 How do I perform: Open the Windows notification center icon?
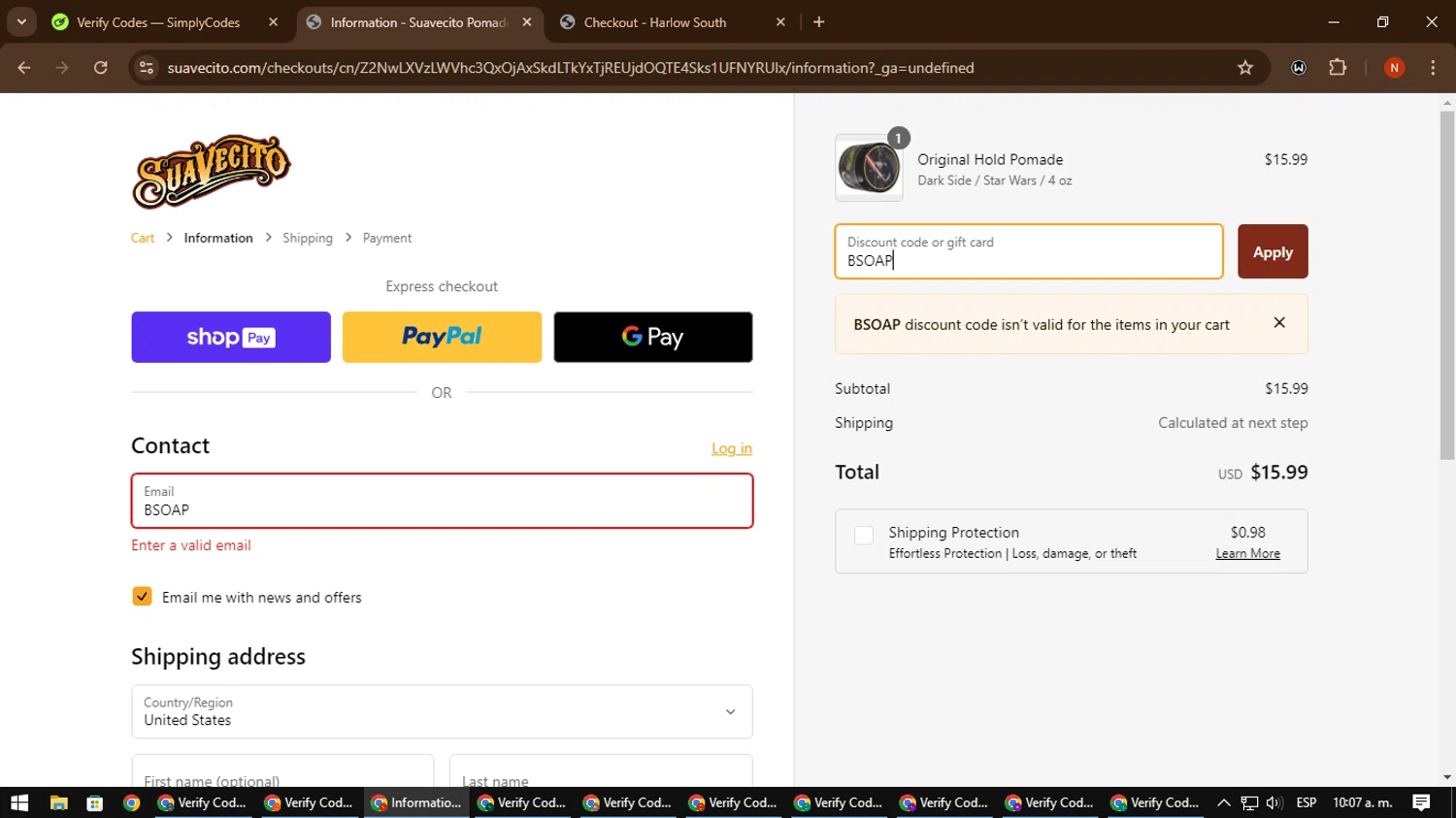[1421, 802]
